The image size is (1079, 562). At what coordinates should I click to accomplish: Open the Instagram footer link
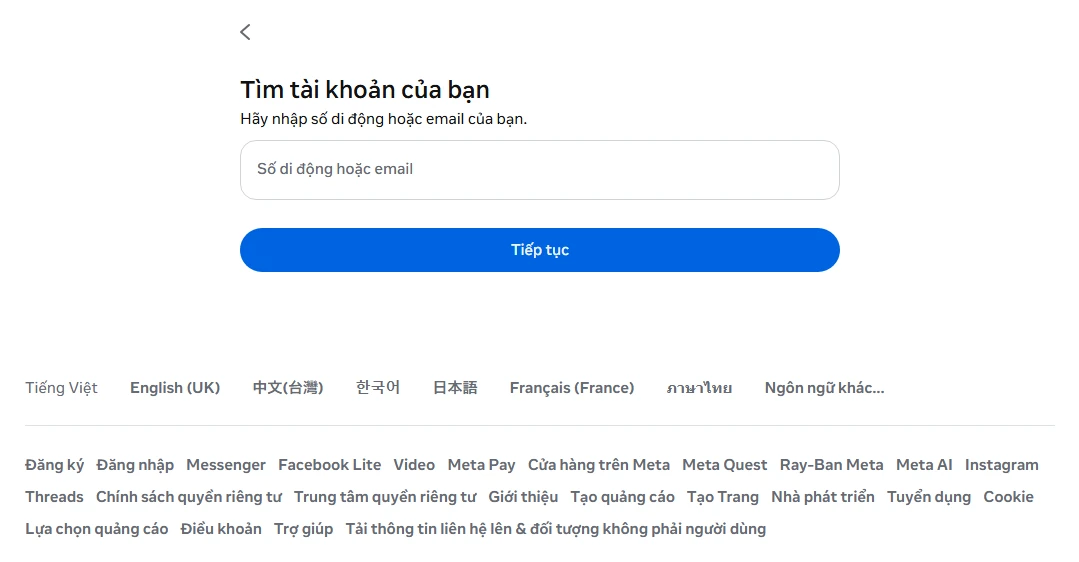[x=1001, y=465]
